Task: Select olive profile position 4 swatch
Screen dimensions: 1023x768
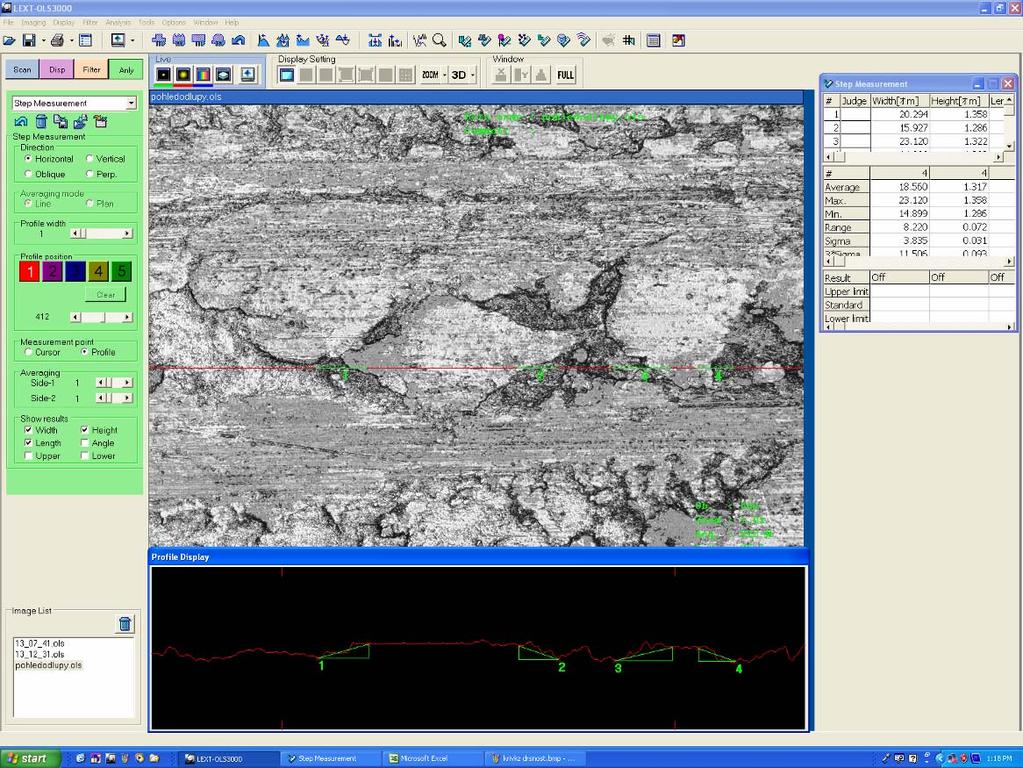Action: (x=99, y=271)
